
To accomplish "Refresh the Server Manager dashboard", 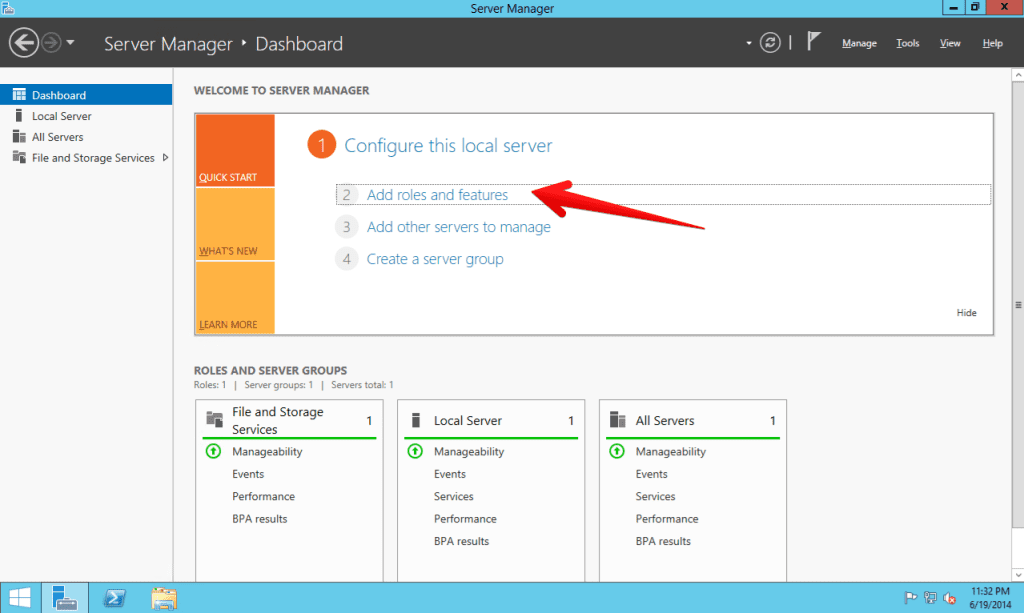I will (x=770, y=43).
